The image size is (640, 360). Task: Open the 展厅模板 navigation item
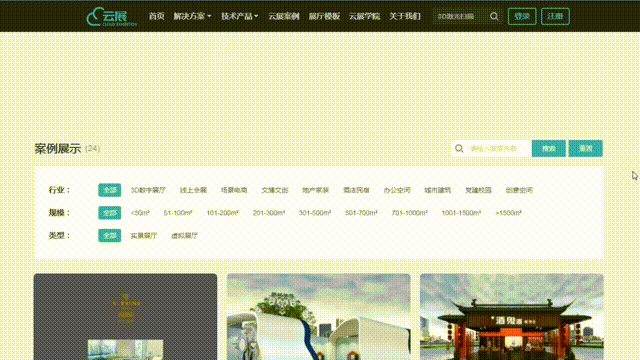(x=324, y=16)
